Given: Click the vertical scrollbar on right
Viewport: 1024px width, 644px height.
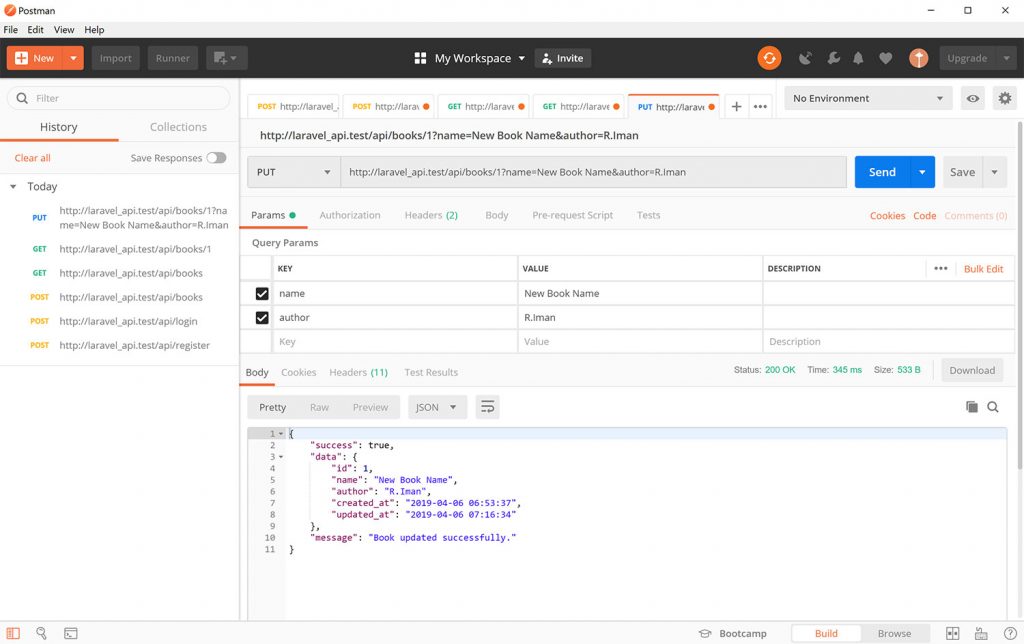Looking at the screenshot, I should pos(1019,294).
